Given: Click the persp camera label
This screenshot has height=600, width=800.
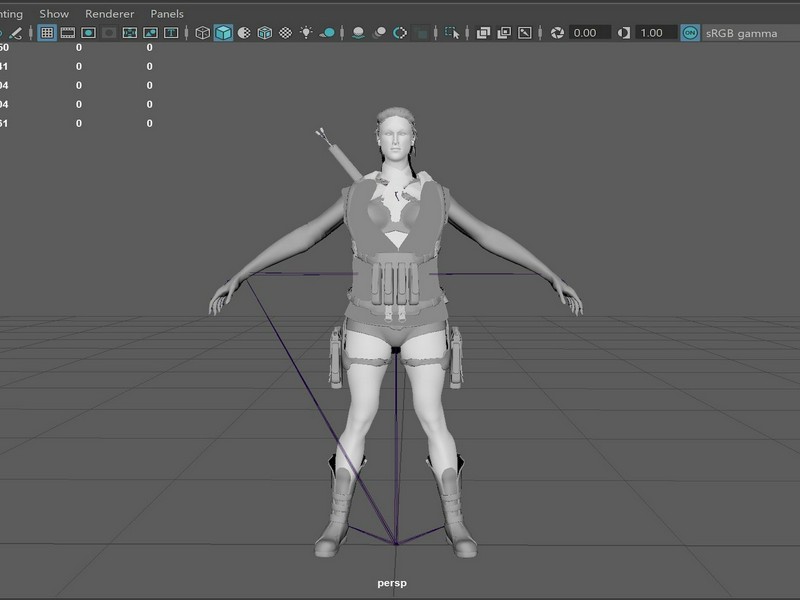Looking at the screenshot, I should tap(392, 583).
